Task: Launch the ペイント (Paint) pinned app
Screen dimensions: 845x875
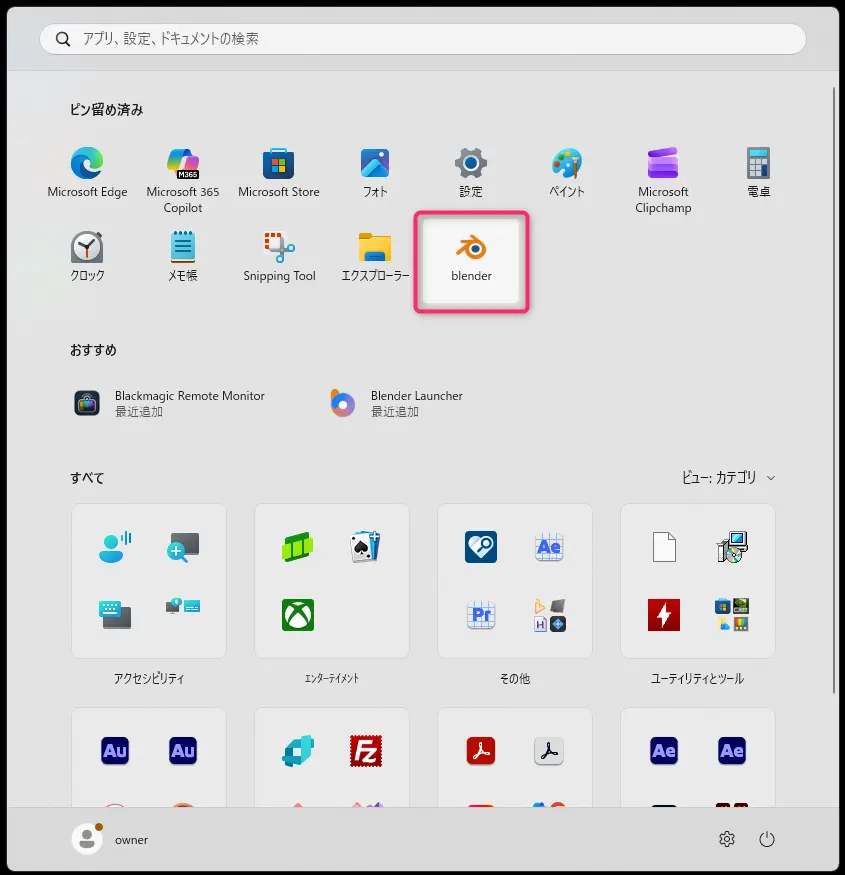Action: click(x=566, y=172)
